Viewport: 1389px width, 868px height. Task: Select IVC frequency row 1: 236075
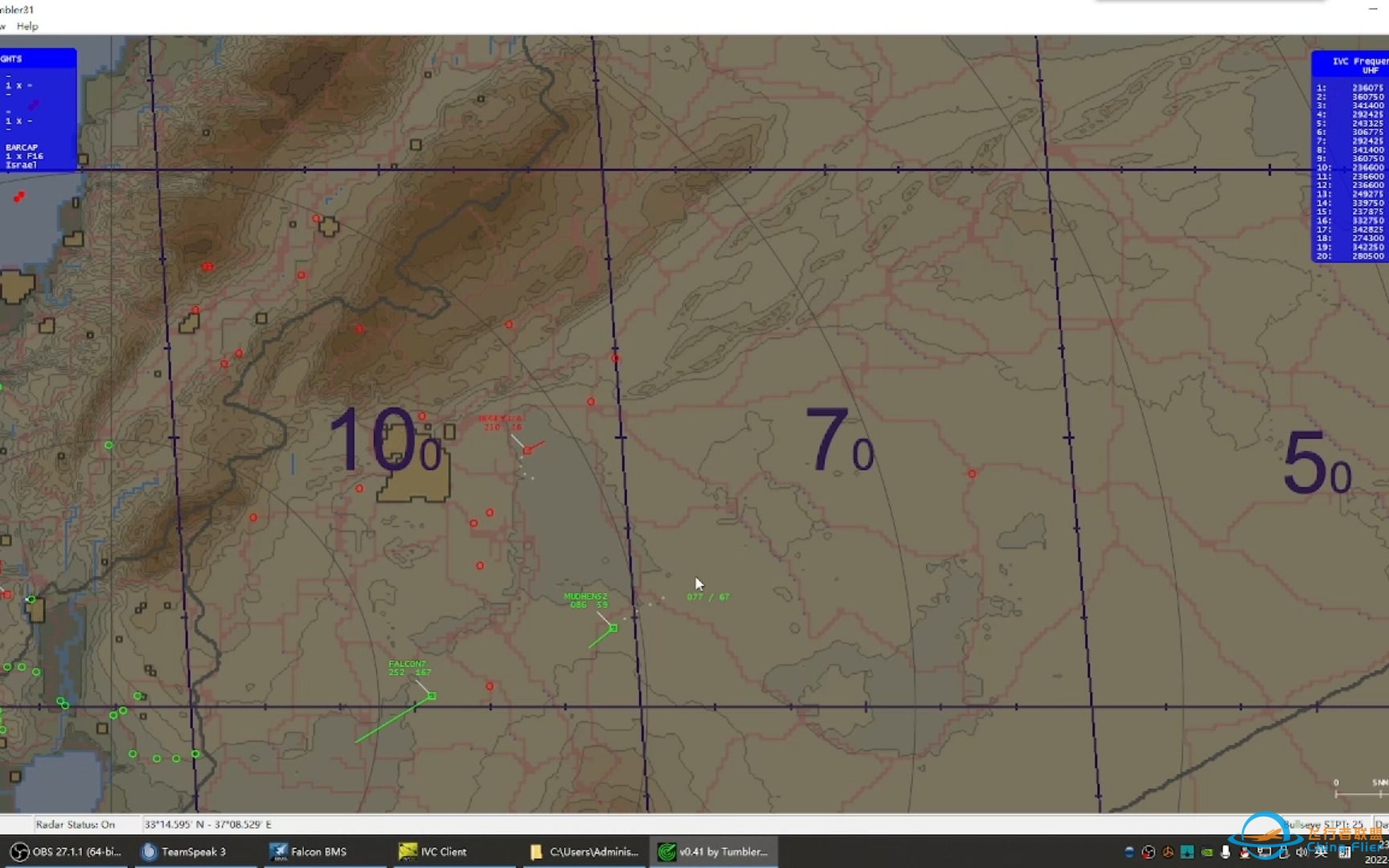click(x=1350, y=88)
